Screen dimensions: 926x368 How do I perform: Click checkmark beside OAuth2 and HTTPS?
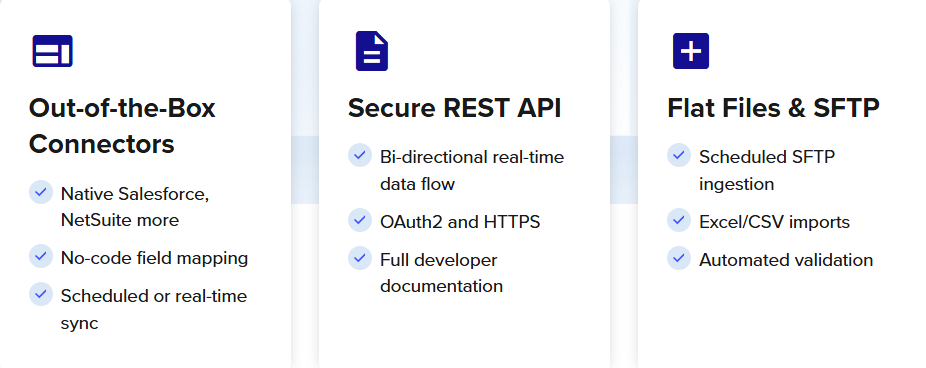[x=360, y=220]
